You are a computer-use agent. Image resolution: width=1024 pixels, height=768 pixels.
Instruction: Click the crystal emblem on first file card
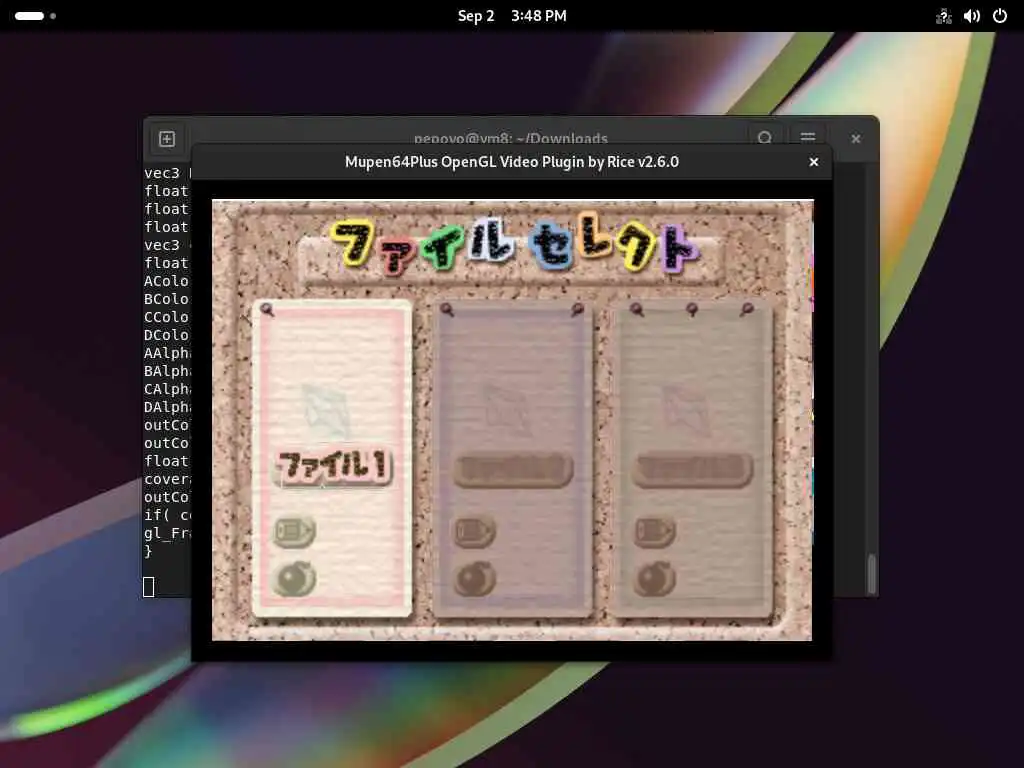coord(326,411)
